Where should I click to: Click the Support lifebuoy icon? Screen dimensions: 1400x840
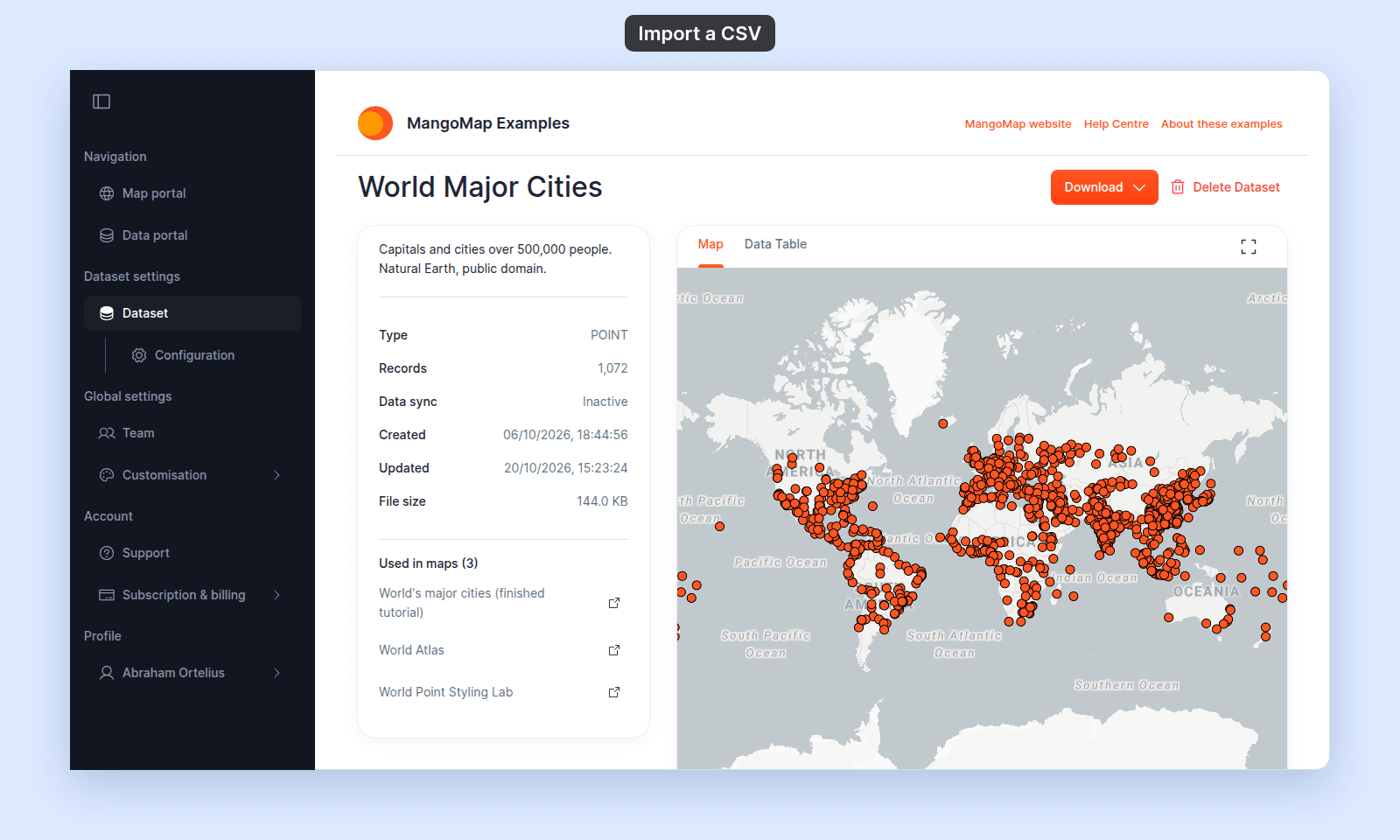coord(107,553)
